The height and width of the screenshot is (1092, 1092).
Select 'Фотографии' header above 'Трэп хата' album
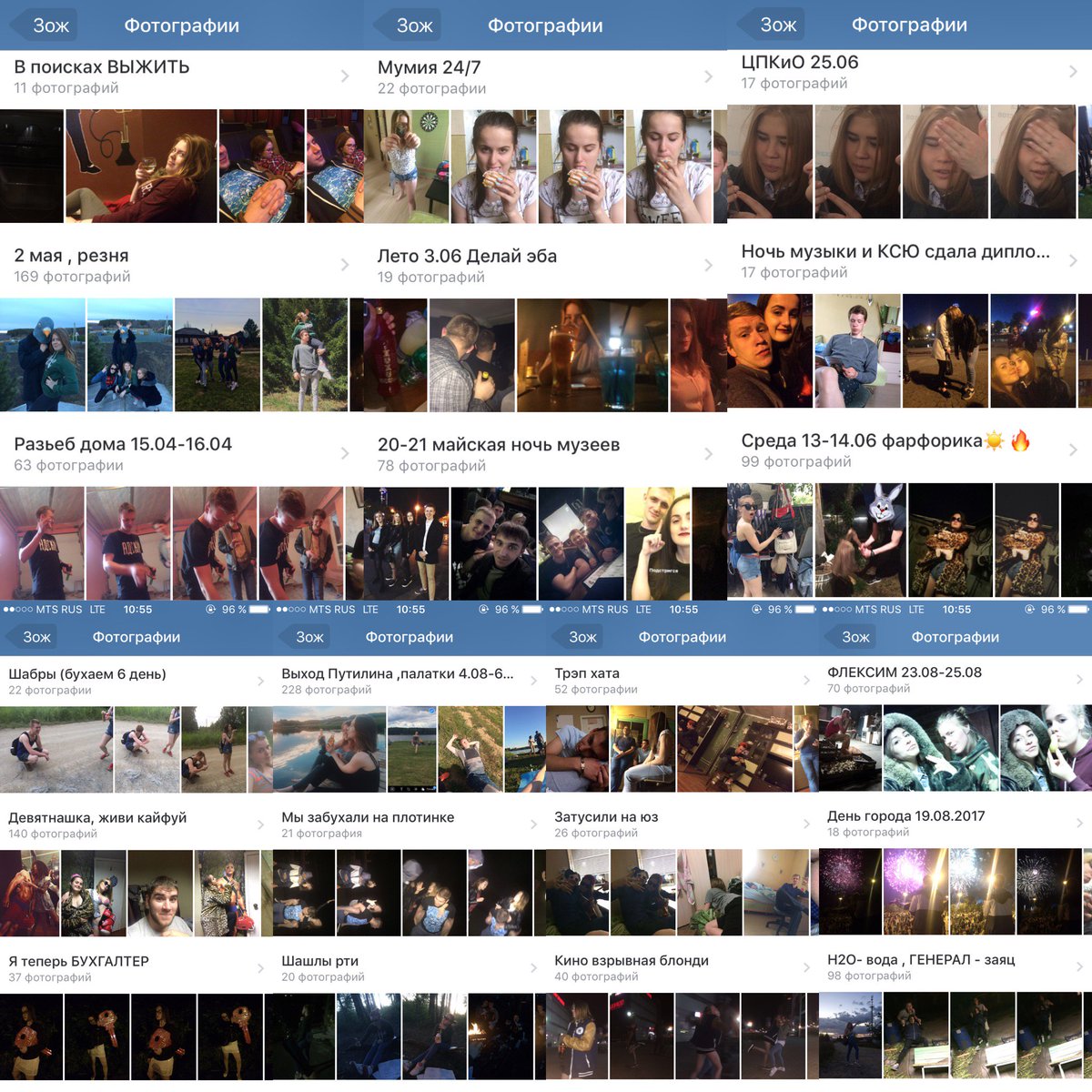(682, 637)
